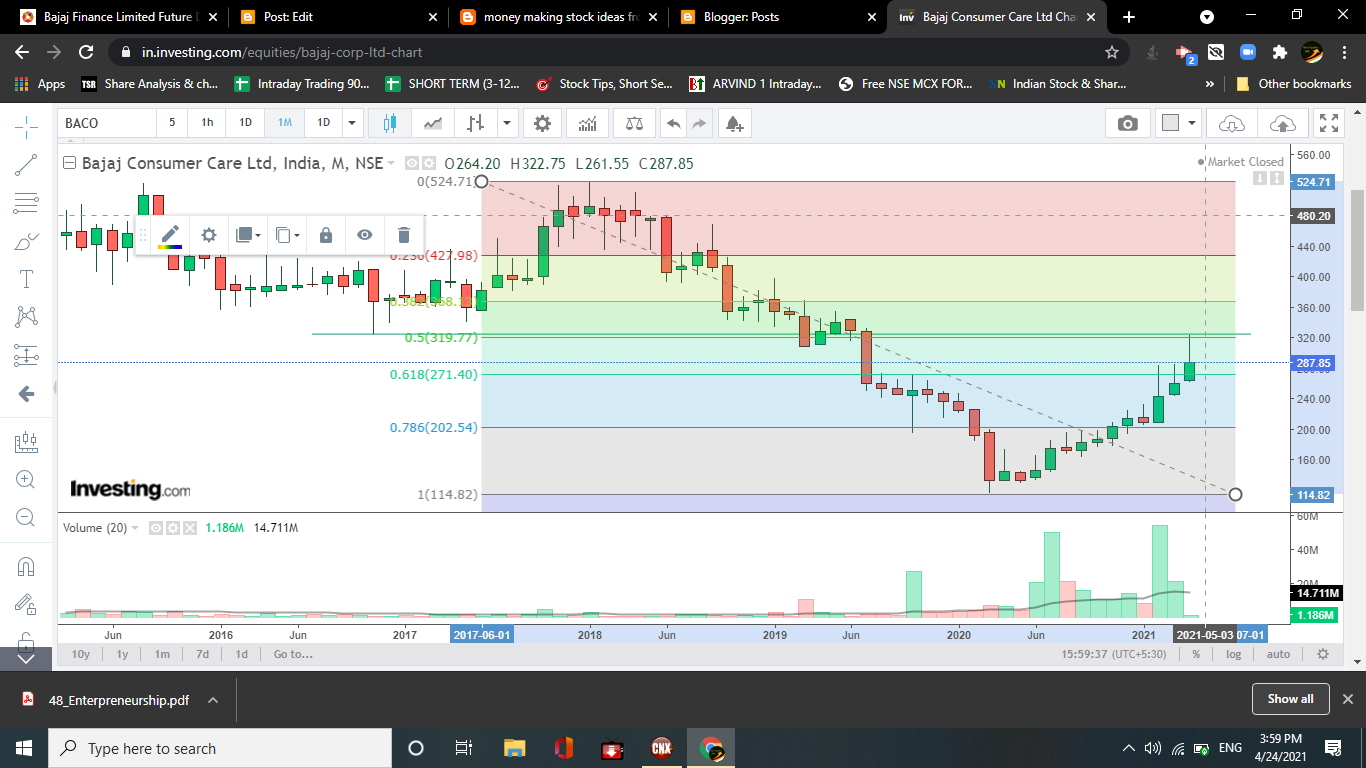Hide the Fibonacci drawing with eye icon
The height and width of the screenshot is (768, 1366).
point(365,235)
